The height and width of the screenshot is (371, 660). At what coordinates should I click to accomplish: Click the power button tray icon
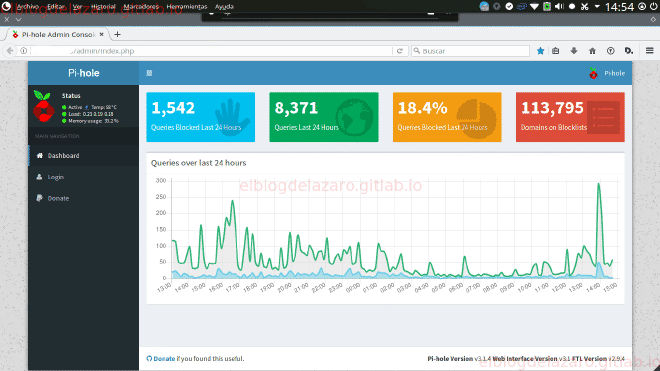coord(654,6)
